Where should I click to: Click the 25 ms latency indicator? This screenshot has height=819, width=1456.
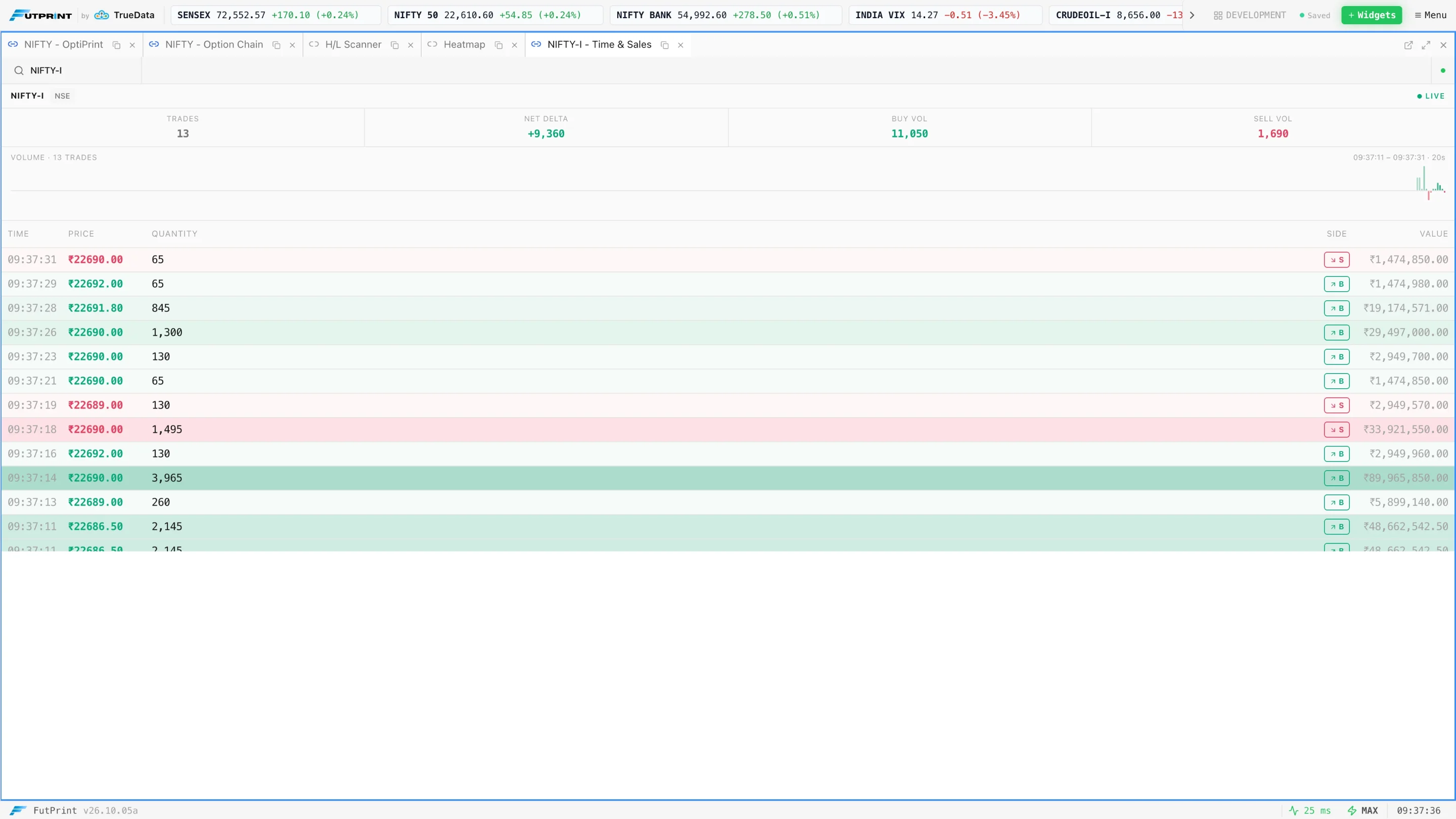coord(1309,810)
